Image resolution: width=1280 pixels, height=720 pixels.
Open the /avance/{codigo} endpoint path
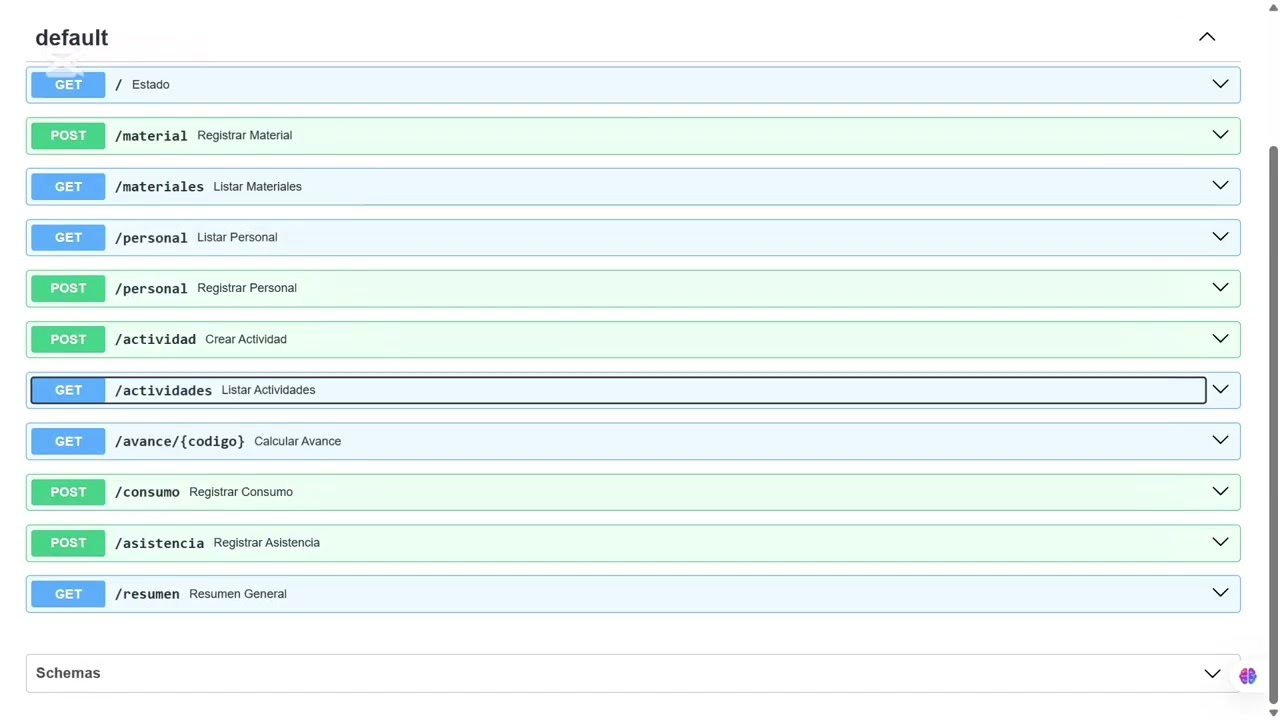(x=179, y=442)
